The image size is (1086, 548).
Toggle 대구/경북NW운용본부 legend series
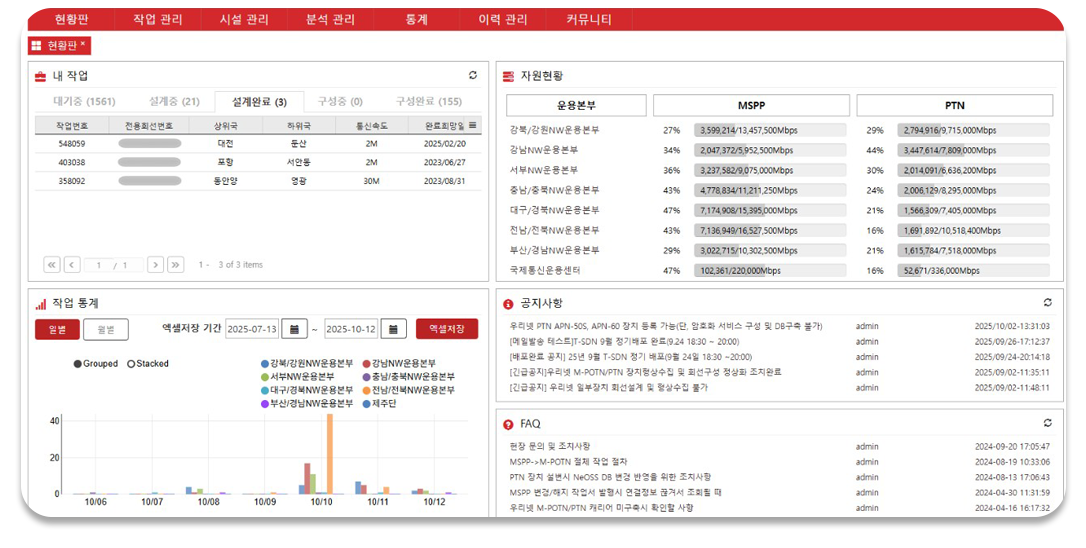click(307, 390)
